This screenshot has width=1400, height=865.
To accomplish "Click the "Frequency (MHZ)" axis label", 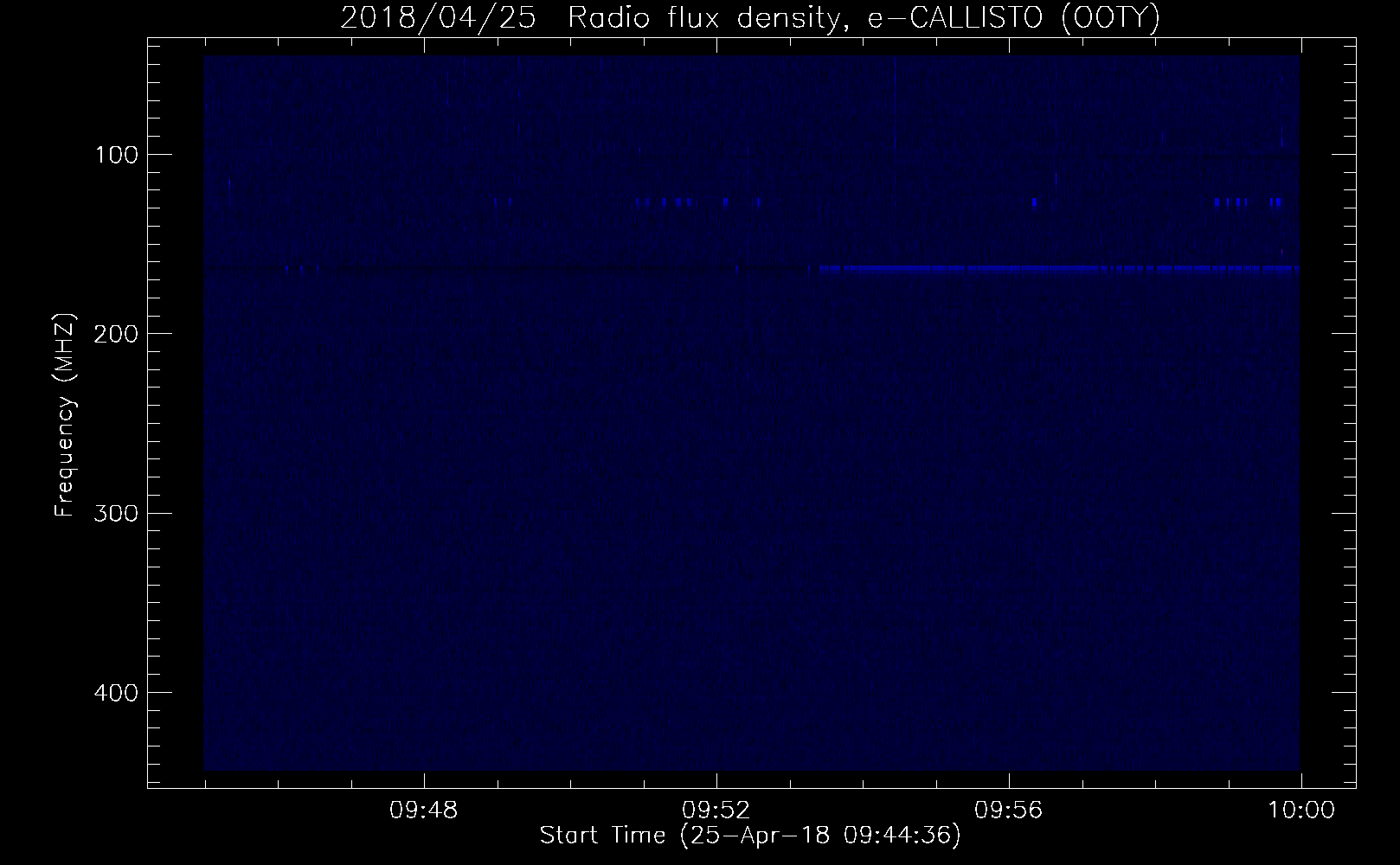I will point(65,415).
